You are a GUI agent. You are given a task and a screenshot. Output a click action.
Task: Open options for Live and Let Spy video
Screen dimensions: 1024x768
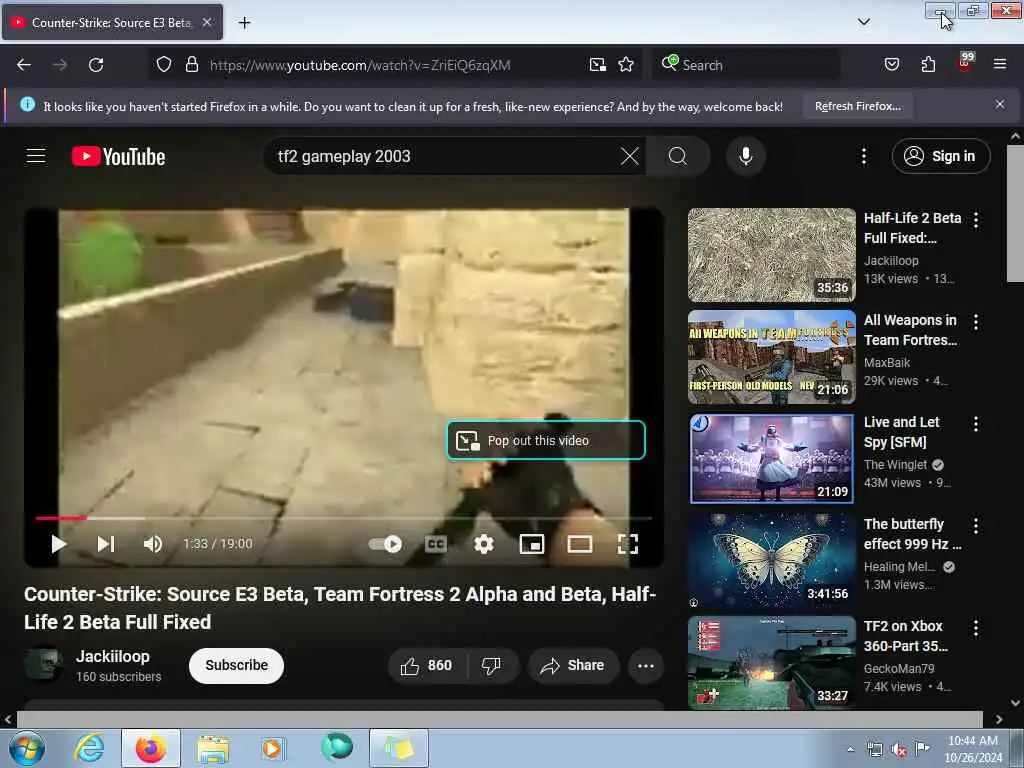click(x=976, y=424)
